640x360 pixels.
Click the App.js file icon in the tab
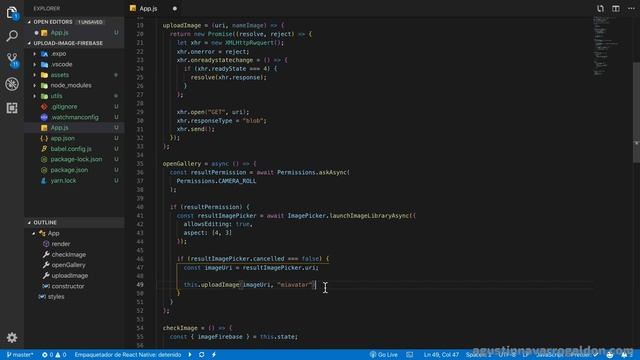click(x=133, y=9)
